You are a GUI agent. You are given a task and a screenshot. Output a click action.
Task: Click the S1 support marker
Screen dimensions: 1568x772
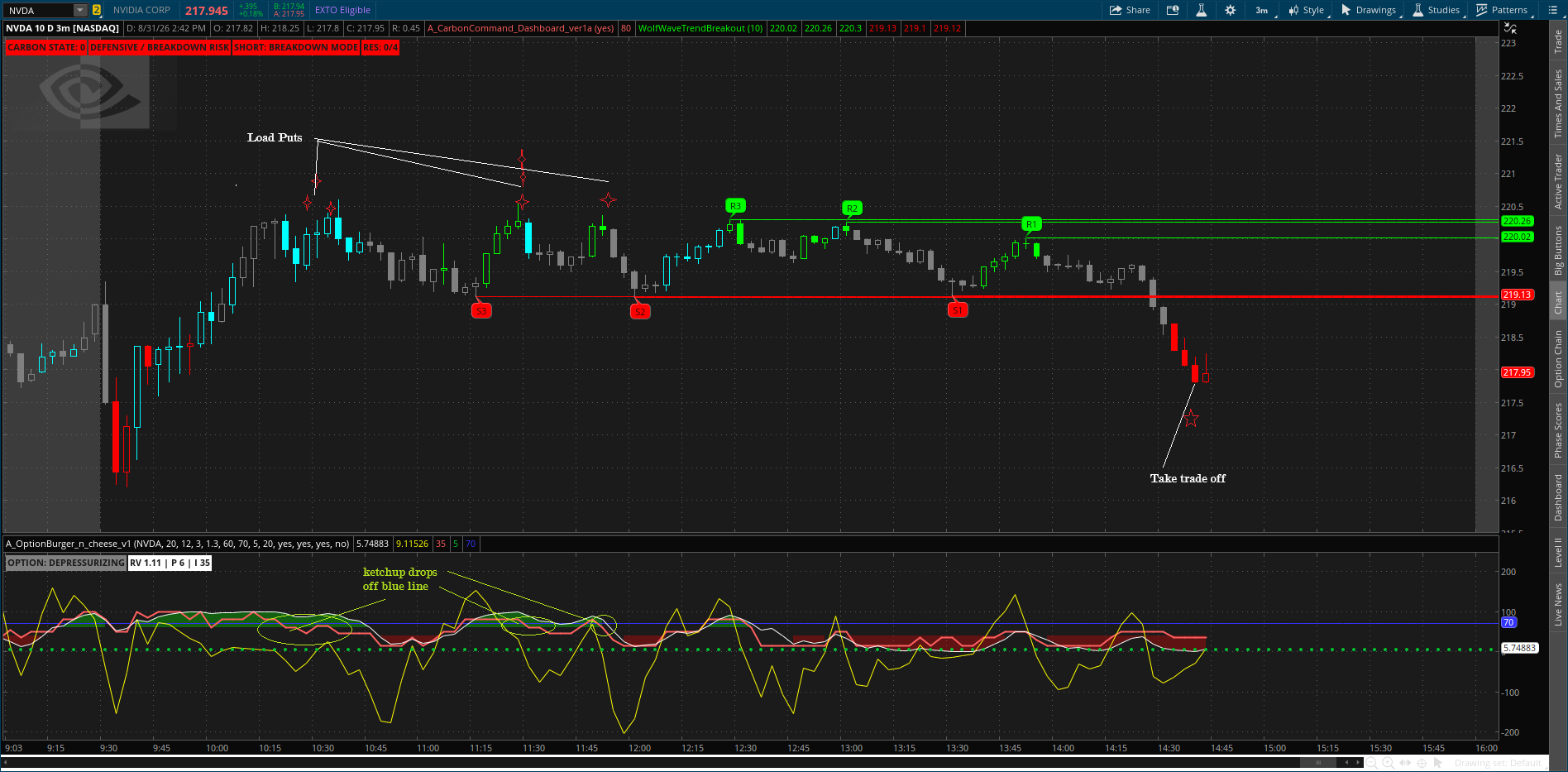[x=958, y=310]
